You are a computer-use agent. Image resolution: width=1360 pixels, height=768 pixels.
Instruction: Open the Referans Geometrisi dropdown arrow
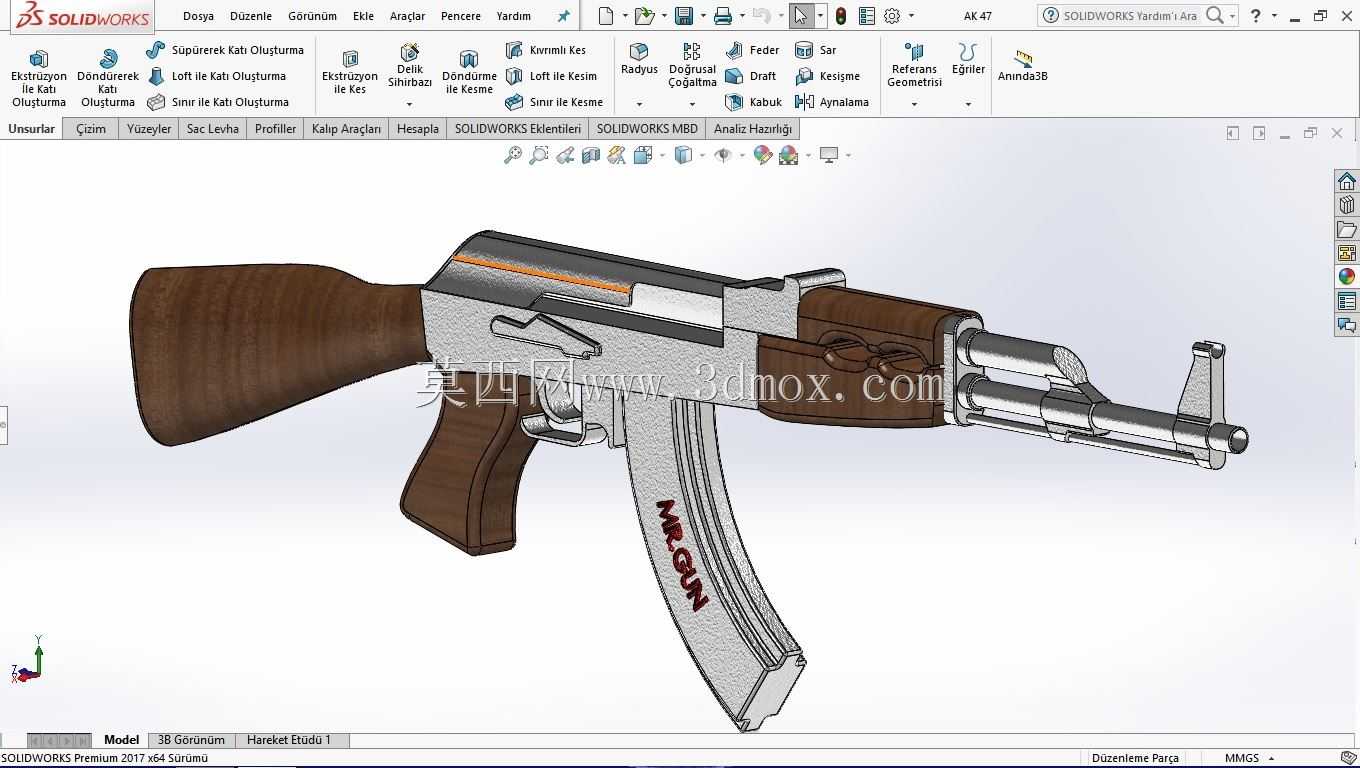coord(914,104)
